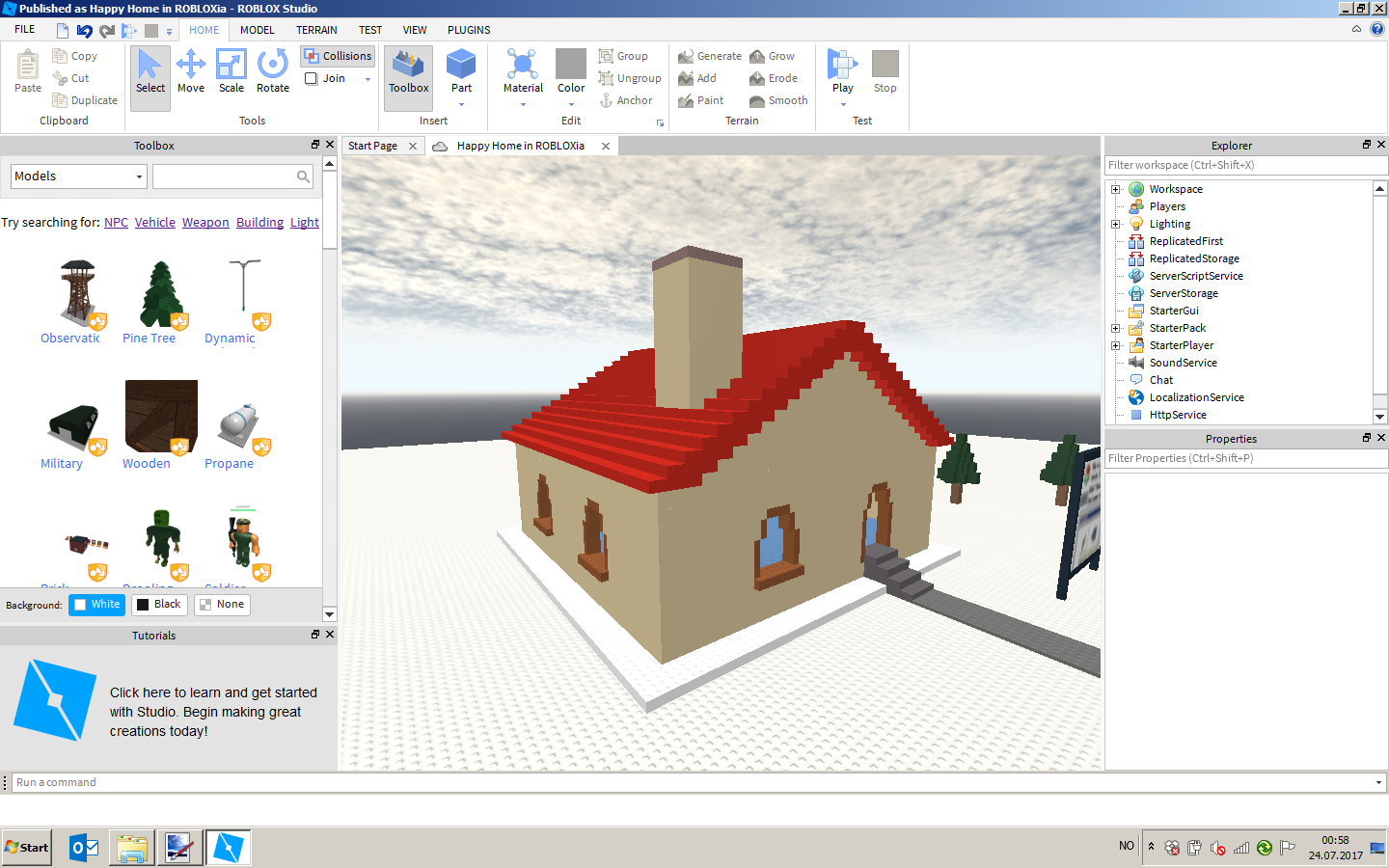Activate the Scale tool
This screenshot has height=868, width=1389.
coord(231,72)
